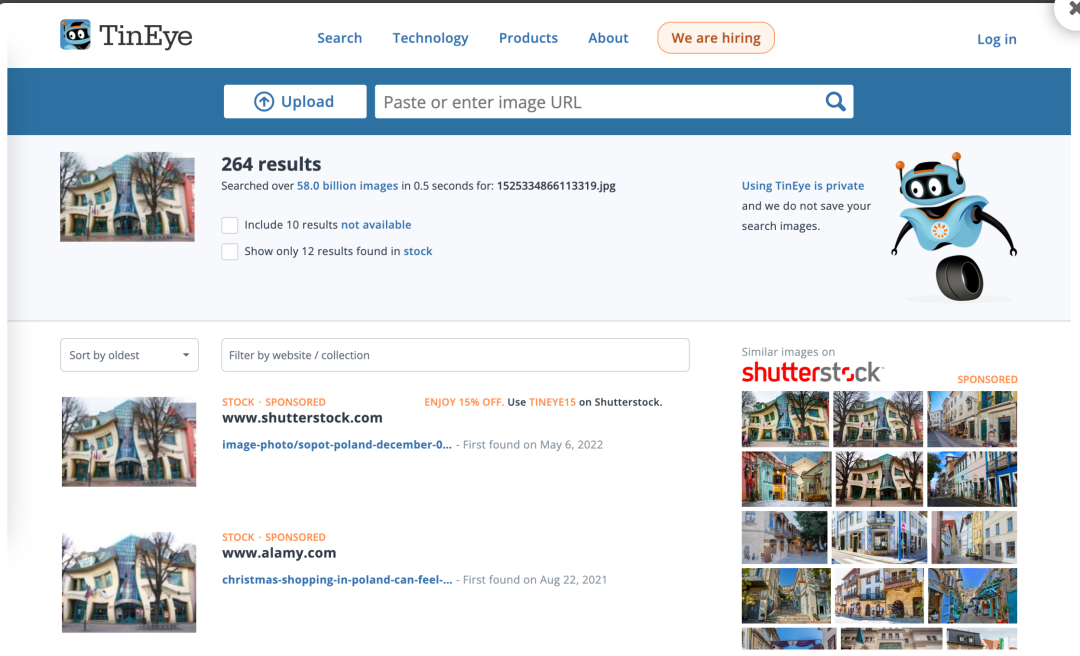Screen dimensions: 1080x656
Task: Open the image-photo/sopot-poland-december link
Action: click(x=337, y=444)
